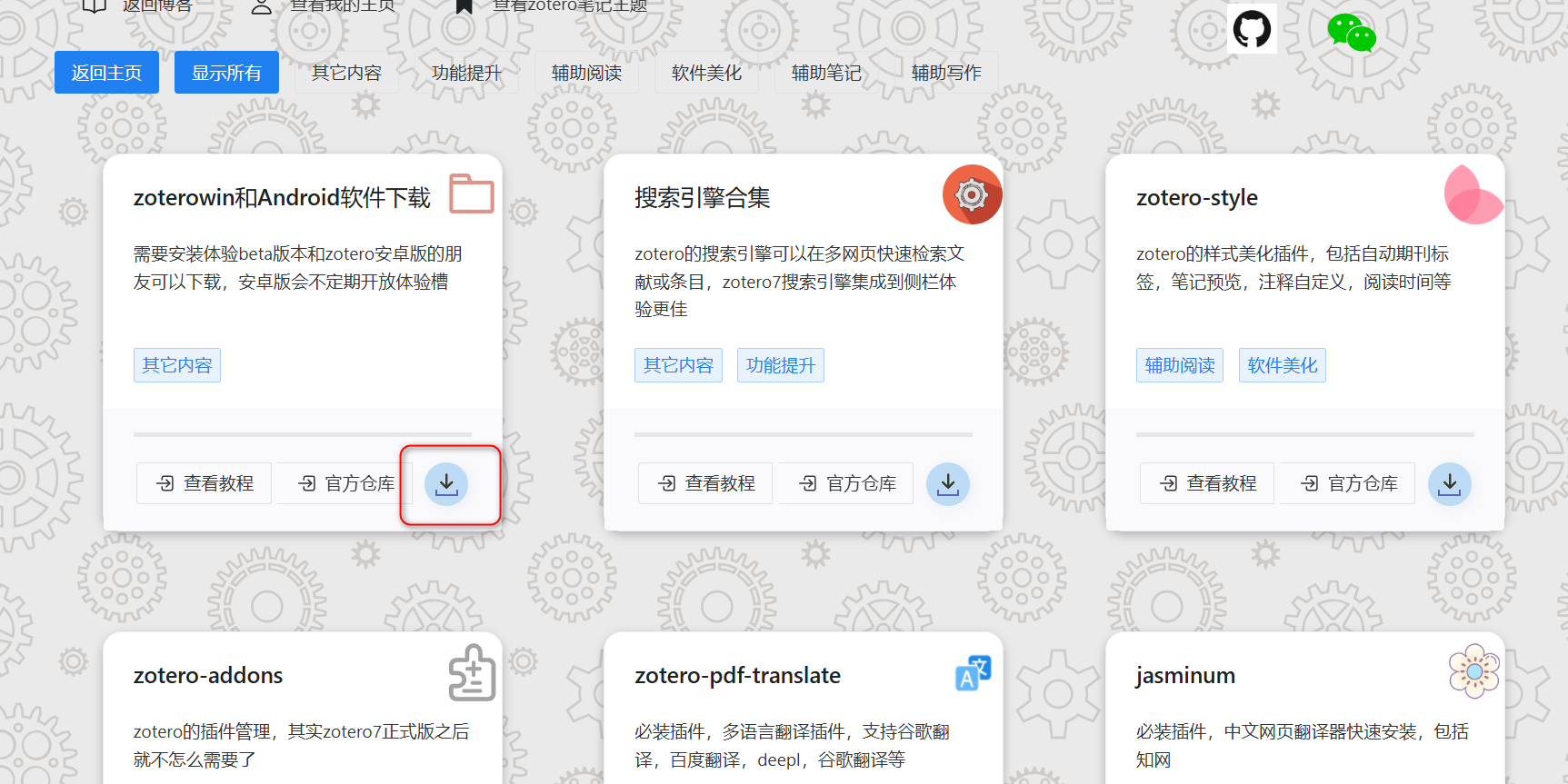Download 搜索引擎合集 via download icon

pyautogui.click(x=948, y=483)
